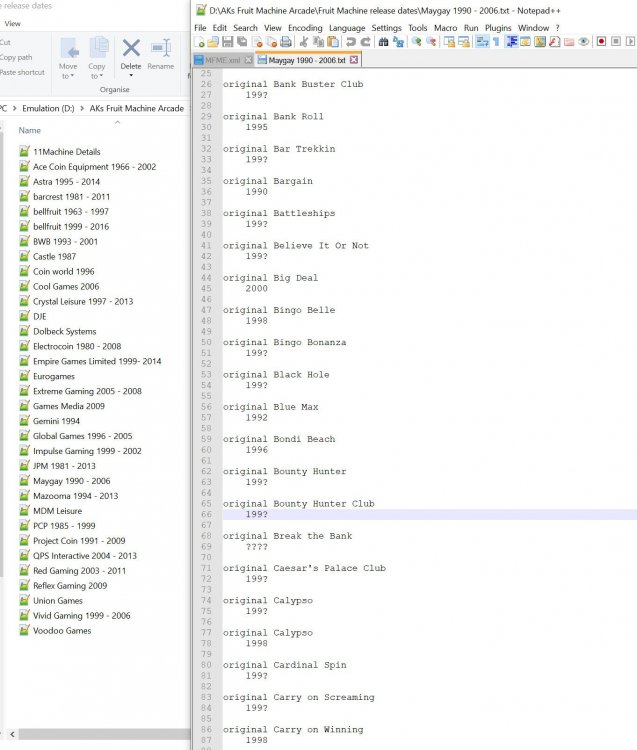Toggle synchronized vertical scrolling
This screenshot has height=750, width=637.
pyautogui.click(x=449, y=42)
